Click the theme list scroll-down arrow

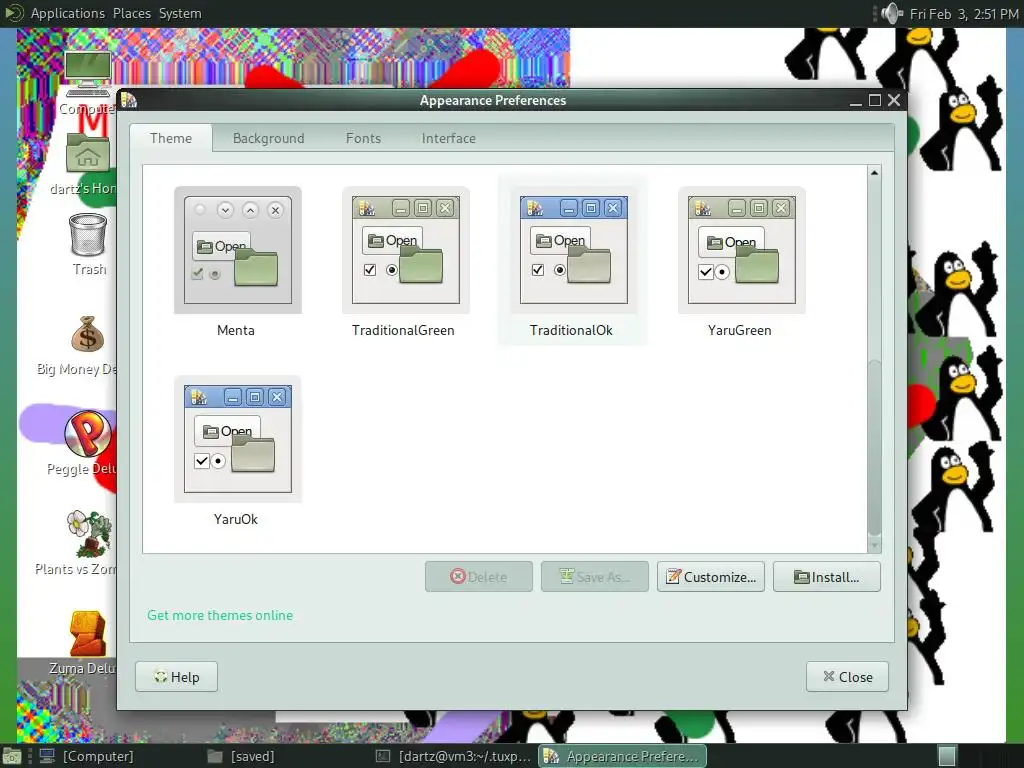click(x=874, y=545)
